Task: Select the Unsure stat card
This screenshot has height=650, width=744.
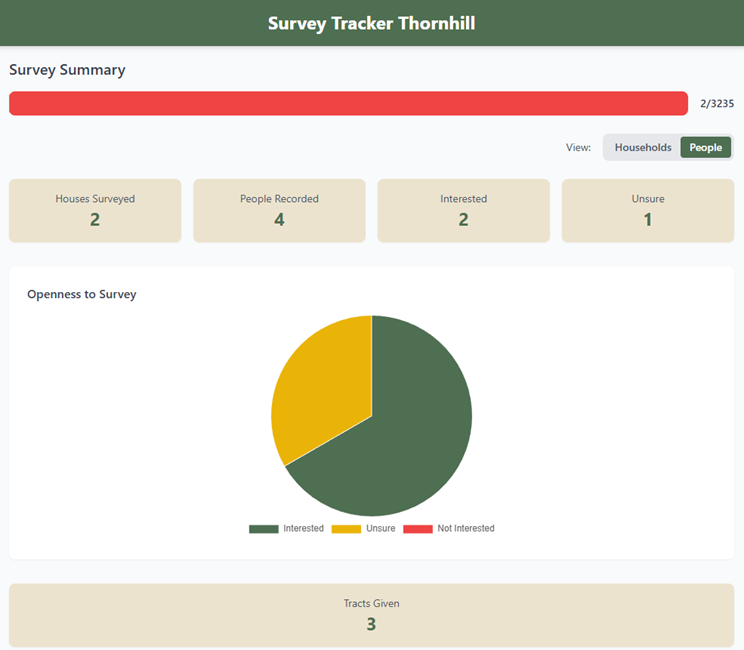Action: [647, 210]
